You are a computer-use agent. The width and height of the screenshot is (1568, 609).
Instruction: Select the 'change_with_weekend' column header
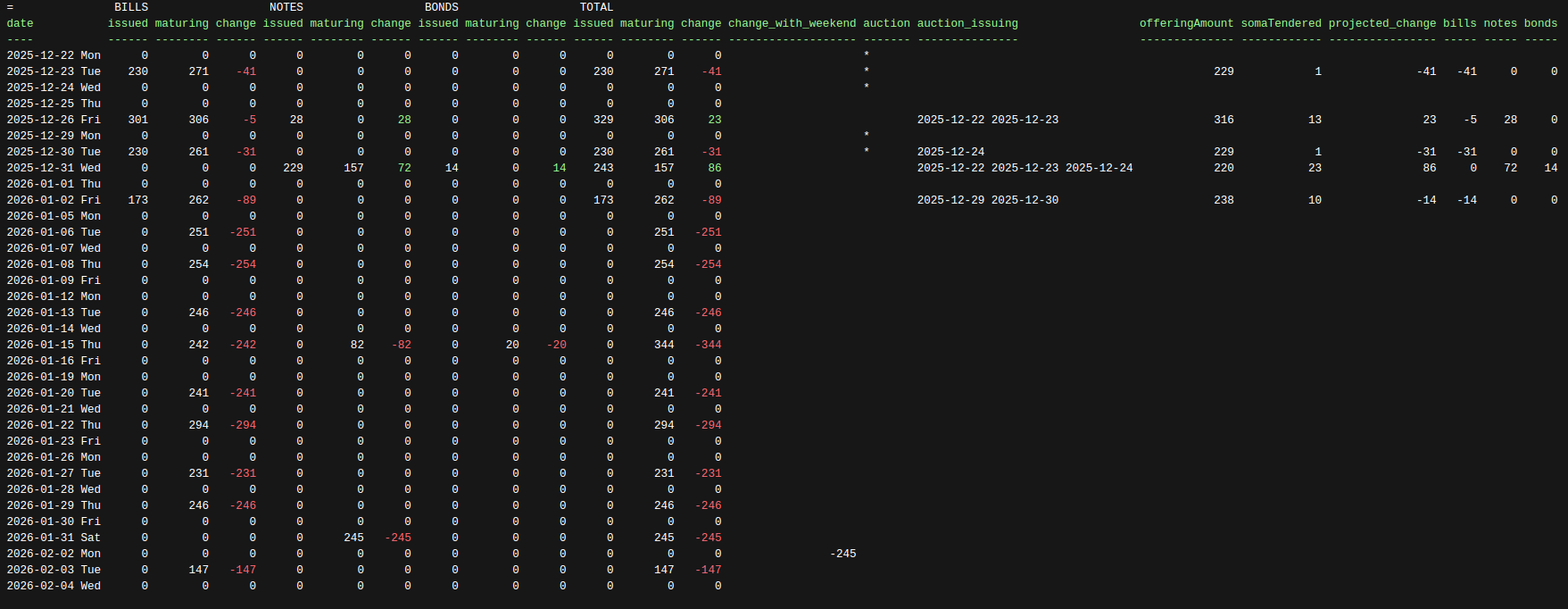(792, 23)
